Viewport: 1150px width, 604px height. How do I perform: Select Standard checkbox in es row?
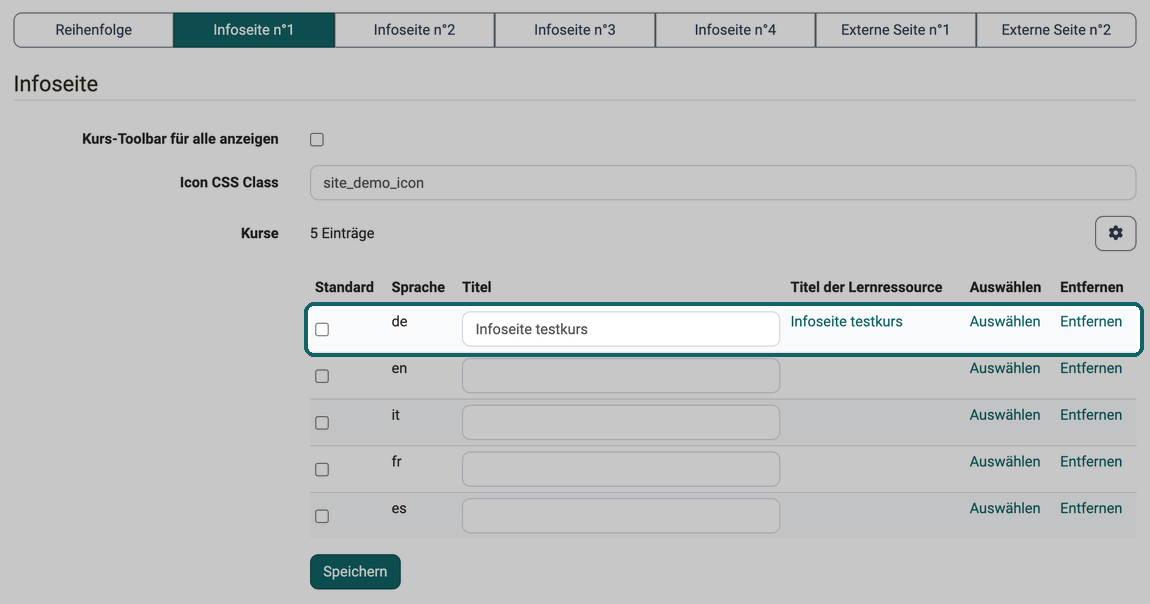(322, 516)
